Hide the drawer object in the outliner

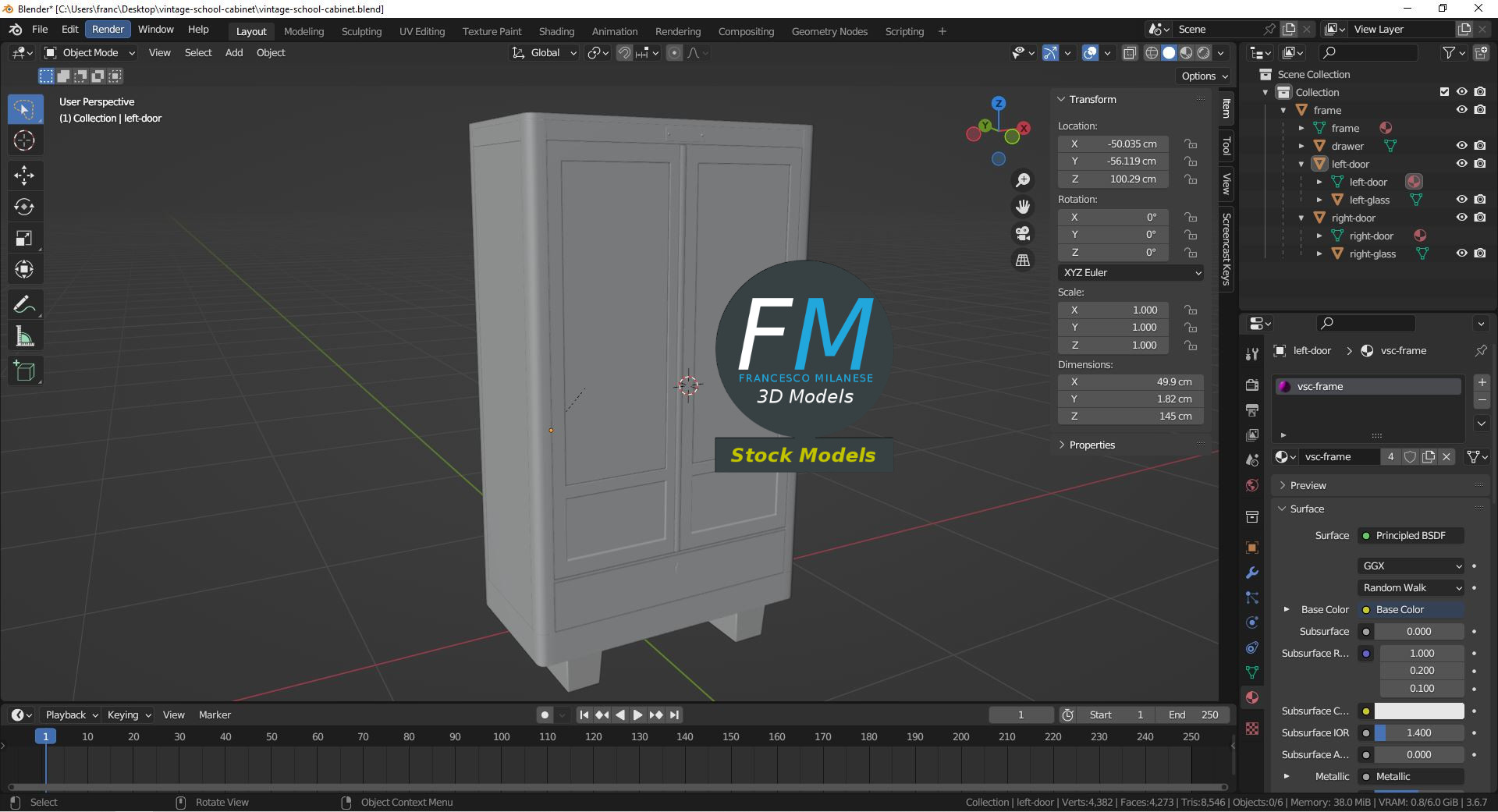pos(1462,146)
